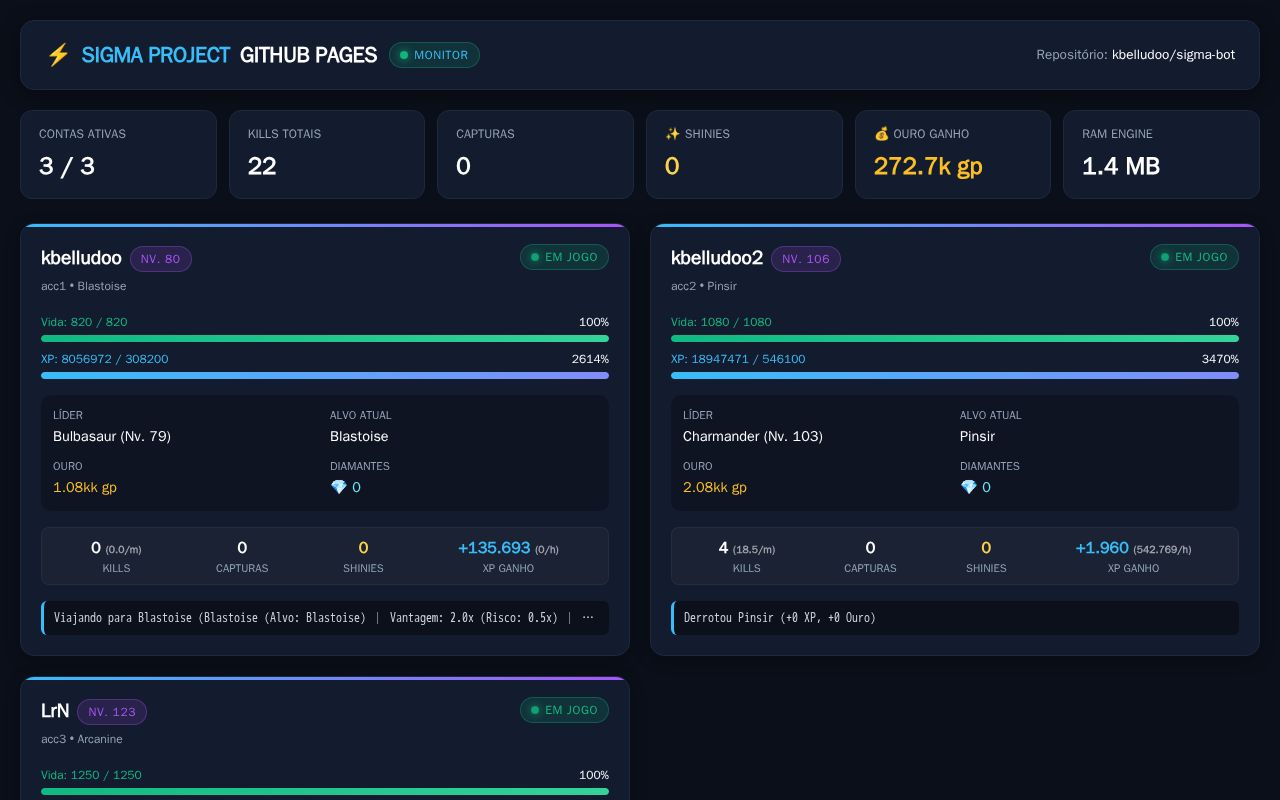1280x800 pixels.
Task: Select the CAPTURAS stat card at top
Action: pyautogui.click(x=535, y=154)
